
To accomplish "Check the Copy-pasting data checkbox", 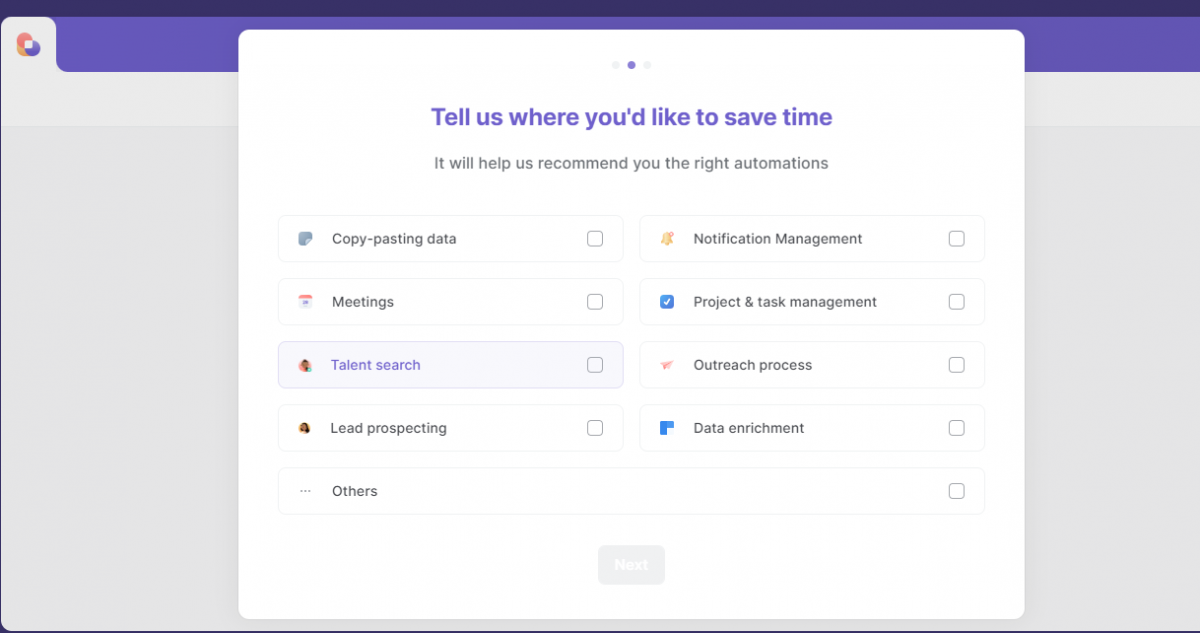I will click(x=595, y=238).
